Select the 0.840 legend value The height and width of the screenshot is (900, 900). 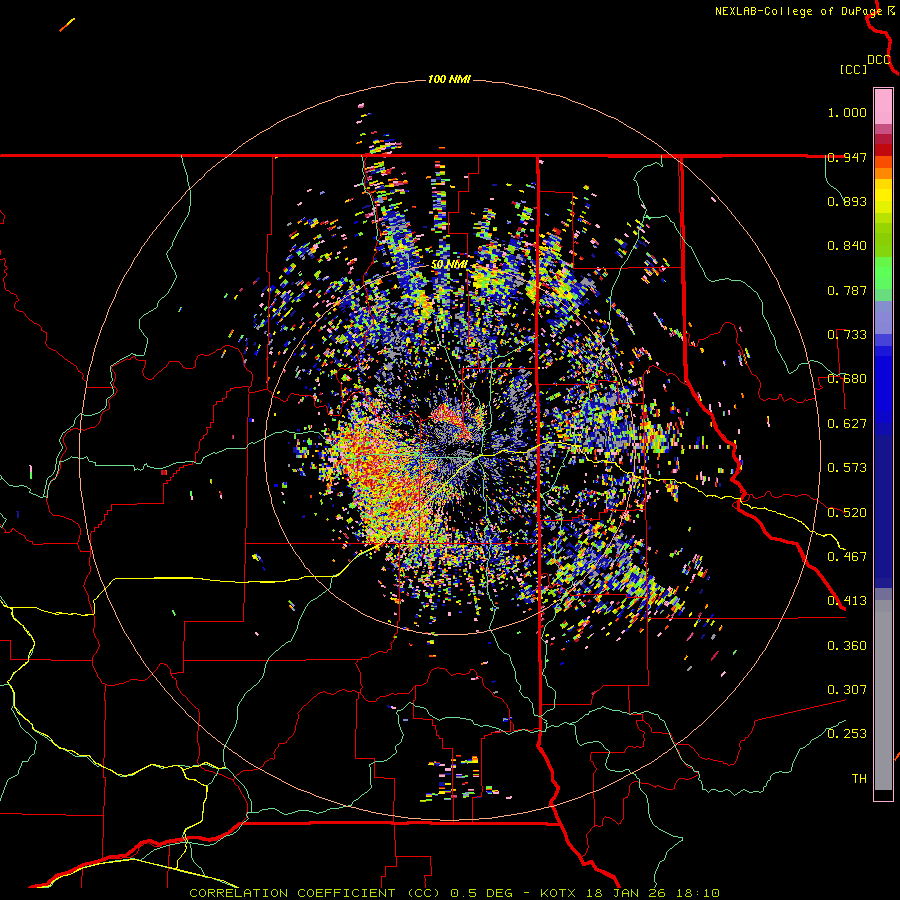tap(847, 246)
